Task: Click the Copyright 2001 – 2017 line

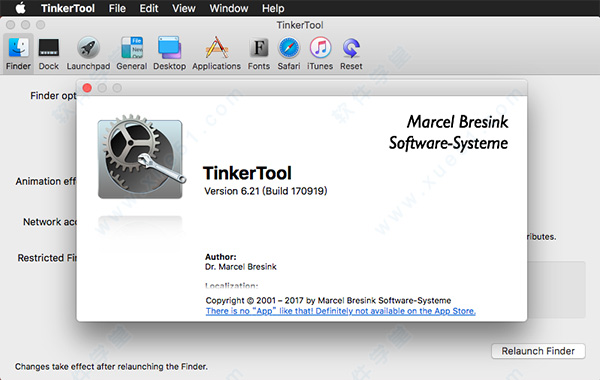Action: pyautogui.click(x=328, y=300)
